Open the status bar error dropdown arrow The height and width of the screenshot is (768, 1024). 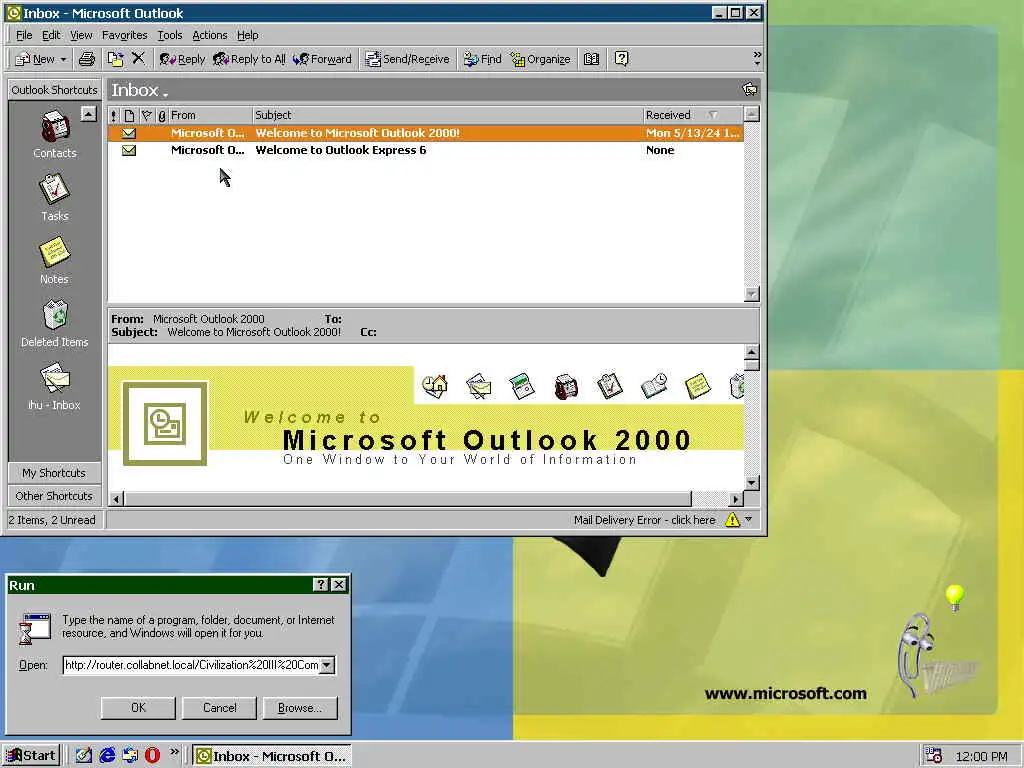click(x=749, y=520)
